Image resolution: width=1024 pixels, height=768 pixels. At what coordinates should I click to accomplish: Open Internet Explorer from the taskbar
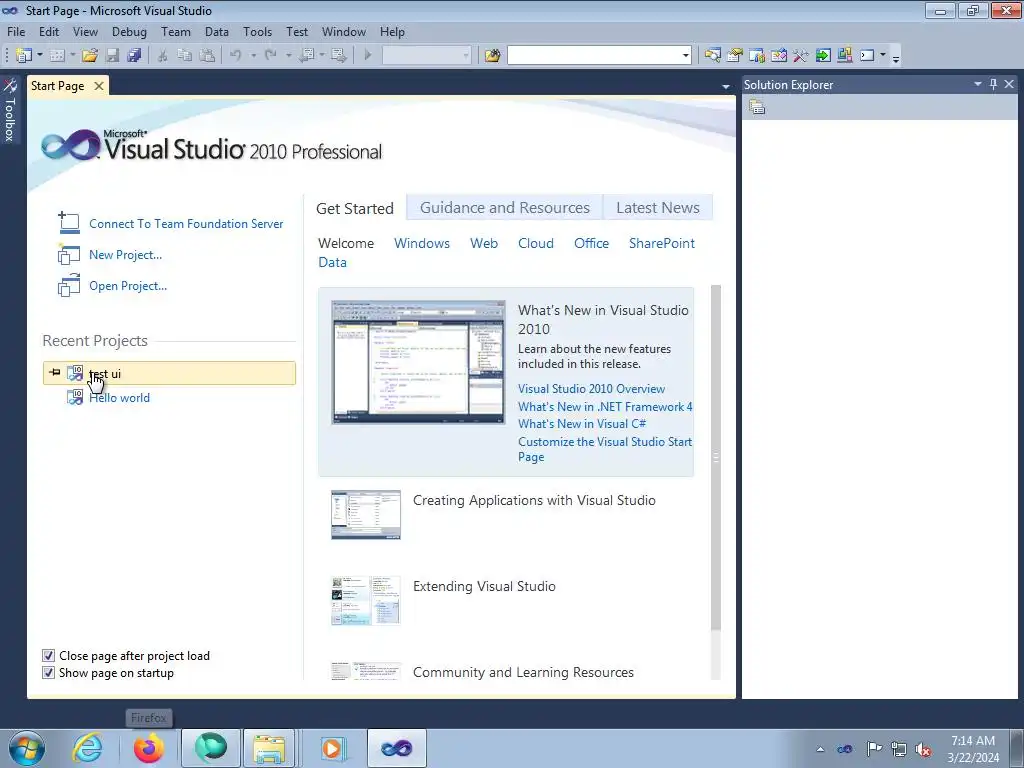88,748
